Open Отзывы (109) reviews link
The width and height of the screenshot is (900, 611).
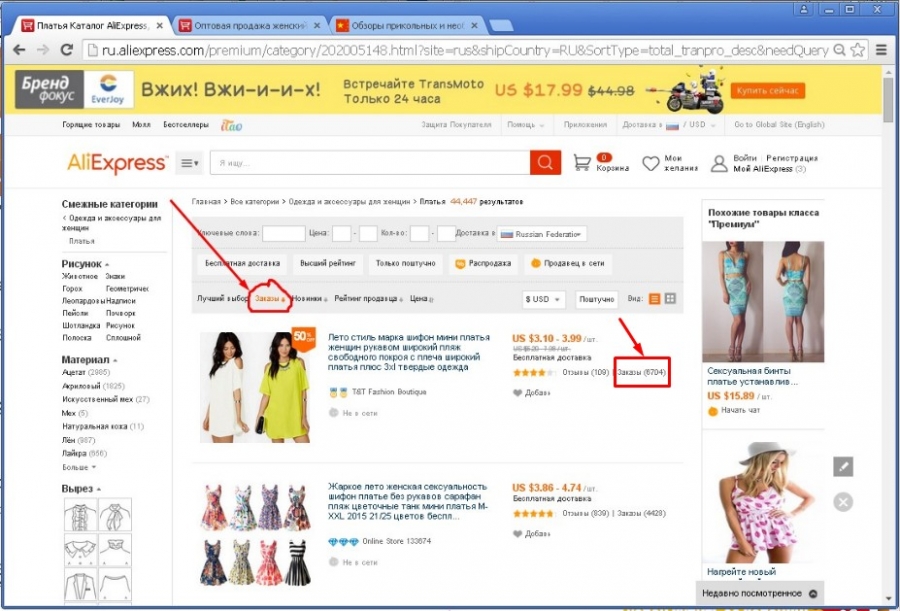tap(585, 373)
